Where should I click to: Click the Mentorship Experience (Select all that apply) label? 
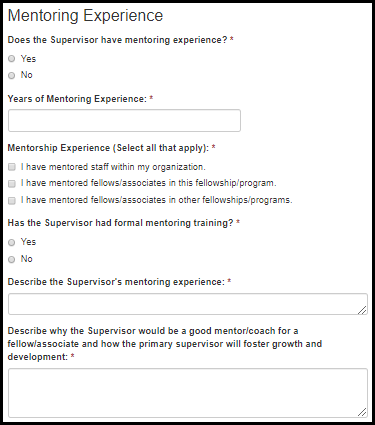pyautogui.click(x=108, y=148)
